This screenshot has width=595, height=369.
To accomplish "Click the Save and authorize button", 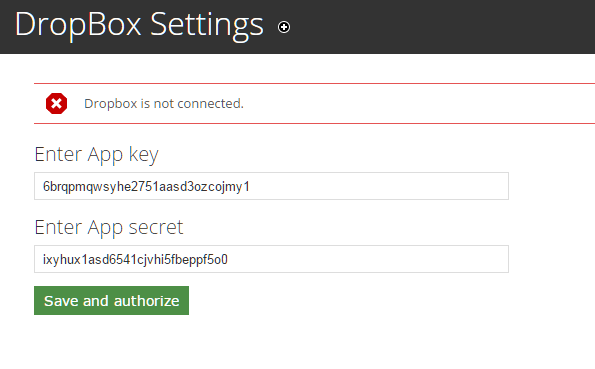I will pyautogui.click(x=112, y=300).
